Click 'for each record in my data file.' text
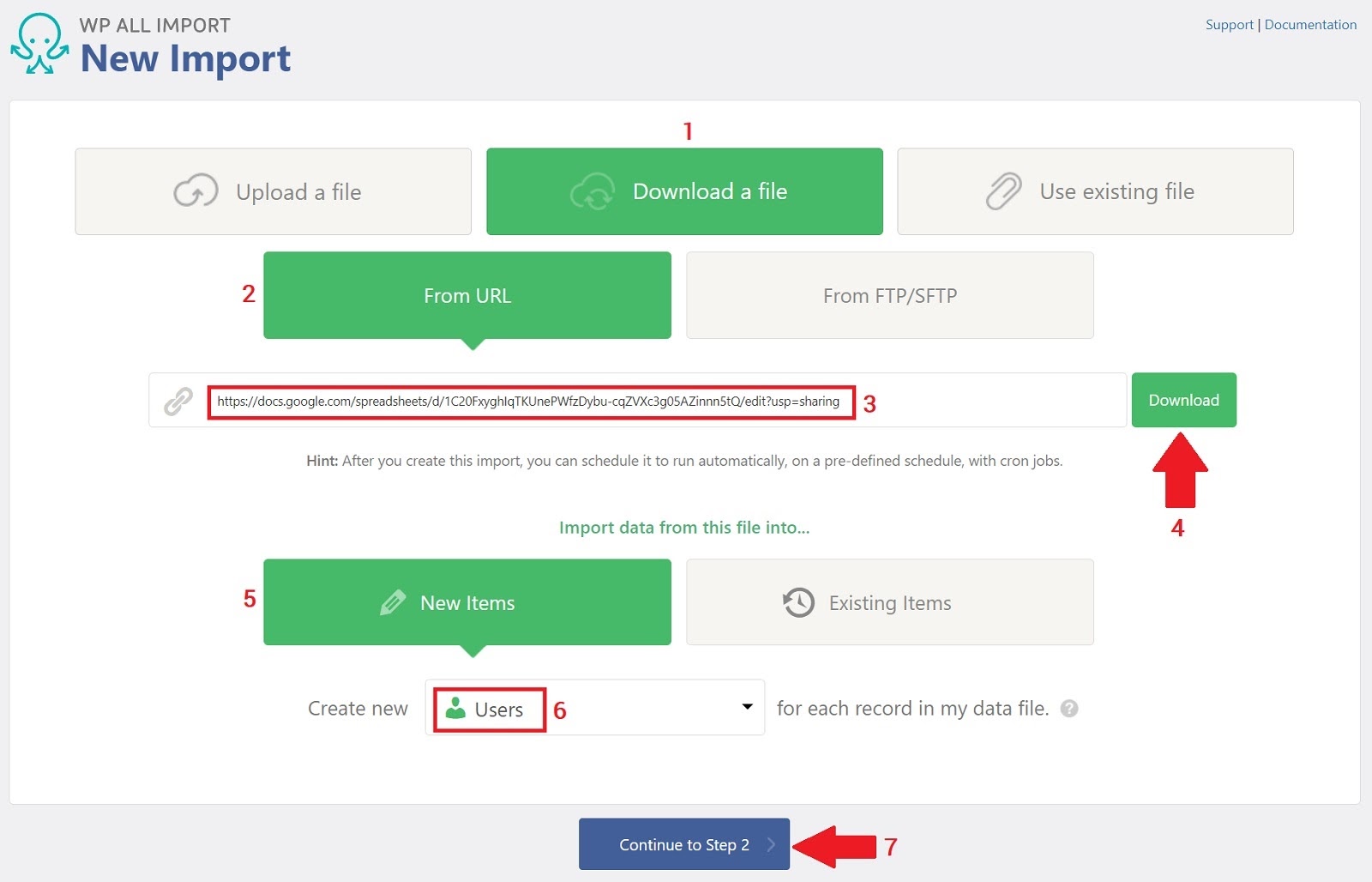 [912, 709]
